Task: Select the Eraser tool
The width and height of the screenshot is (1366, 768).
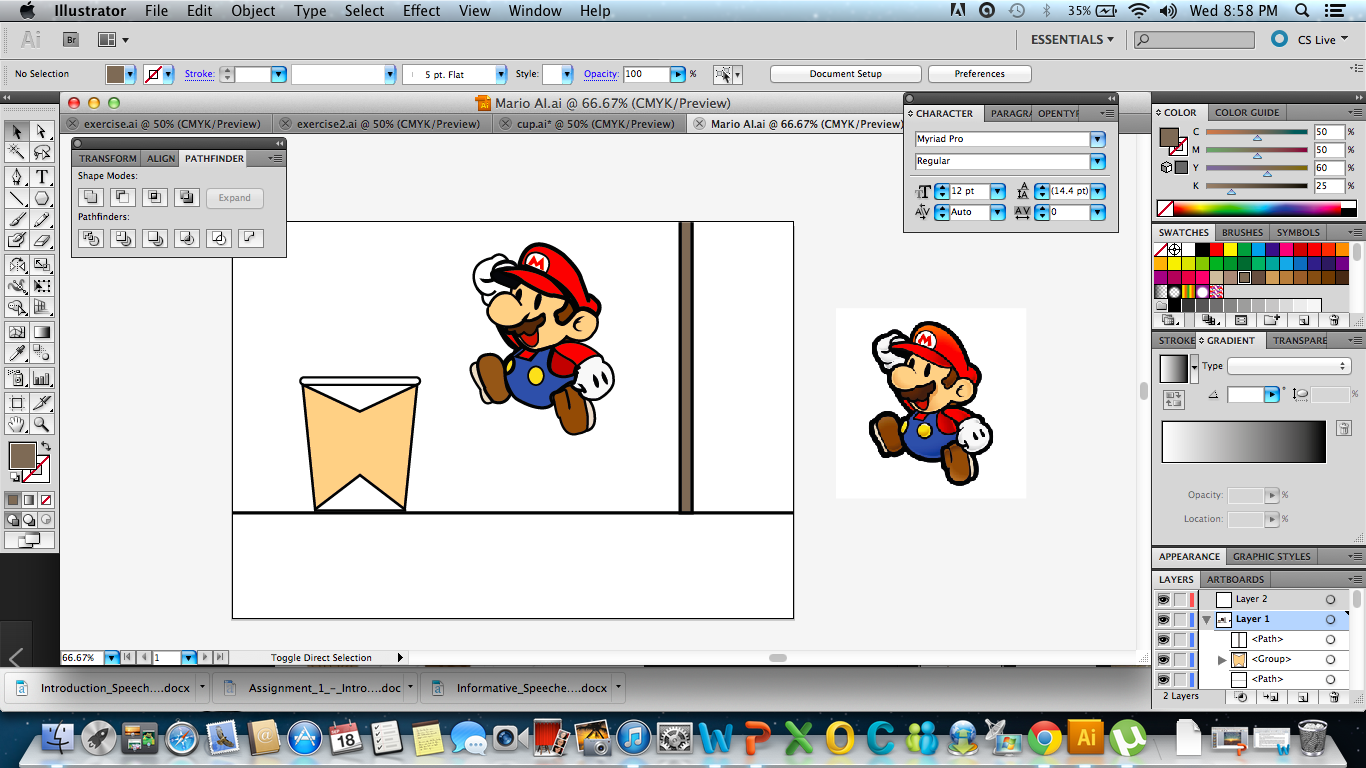Action: pyautogui.click(x=42, y=240)
